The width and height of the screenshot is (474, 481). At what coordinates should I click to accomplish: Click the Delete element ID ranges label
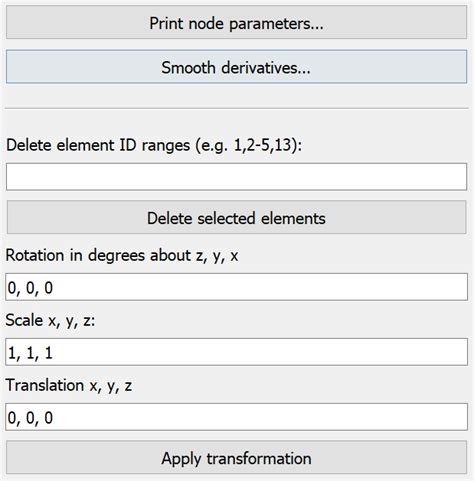(154, 145)
